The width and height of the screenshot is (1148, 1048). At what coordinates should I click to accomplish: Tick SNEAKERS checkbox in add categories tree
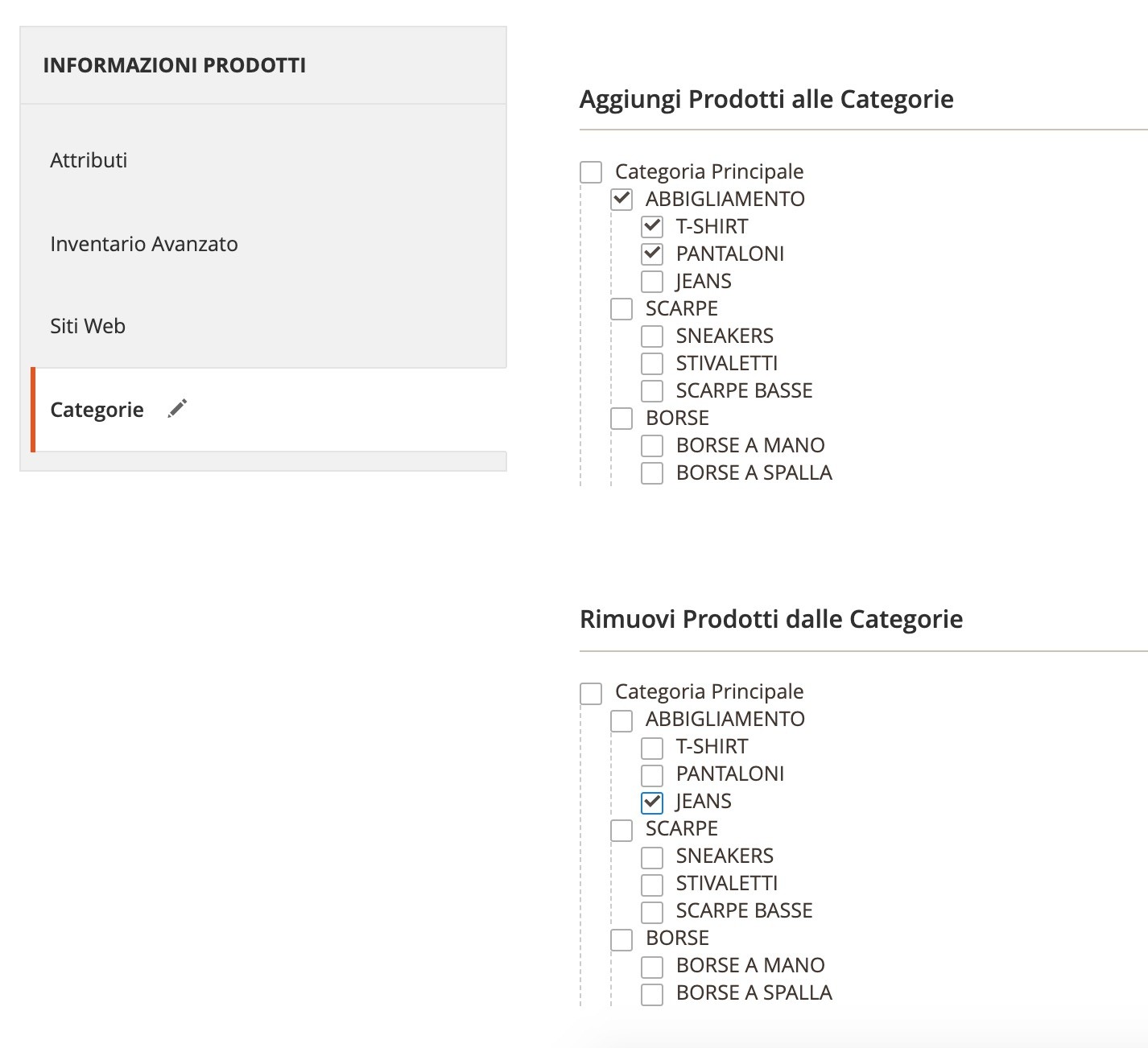pos(652,336)
